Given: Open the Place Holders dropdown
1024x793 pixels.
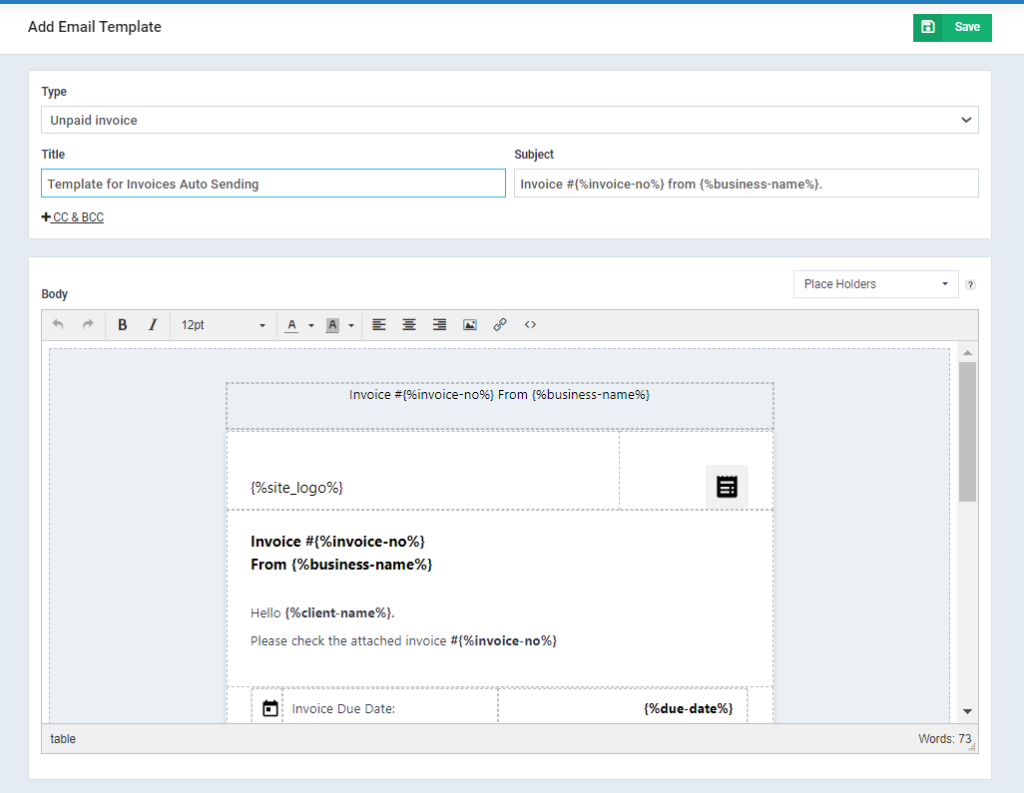Looking at the screenshot, I should tap(876, 284).
